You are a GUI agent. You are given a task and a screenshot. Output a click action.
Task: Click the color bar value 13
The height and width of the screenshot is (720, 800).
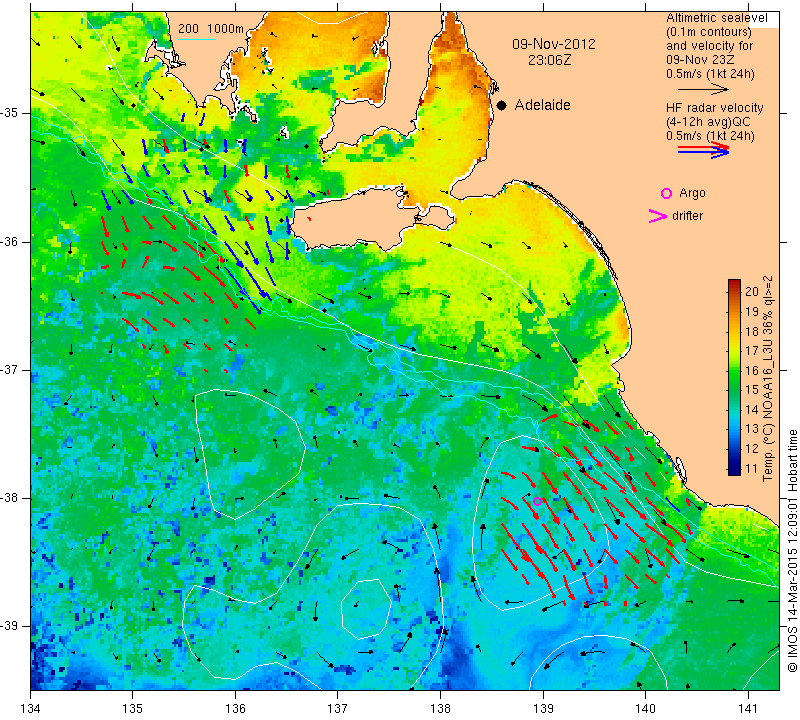[752, 429]
